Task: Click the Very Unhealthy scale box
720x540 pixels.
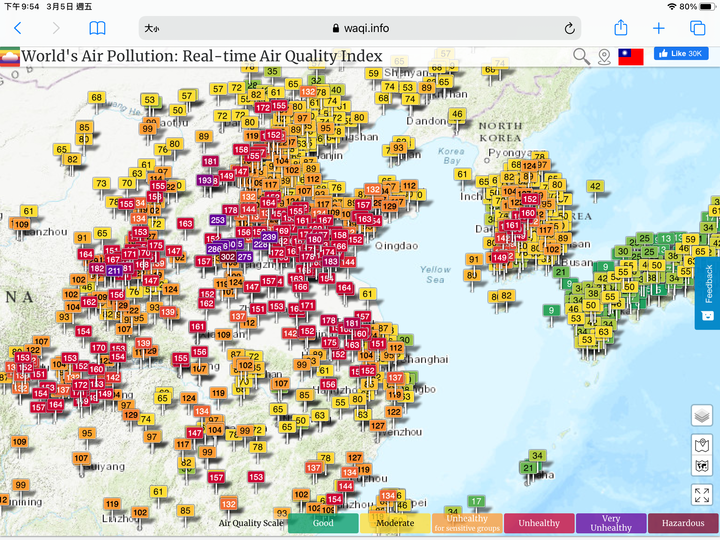Action: 611,523
